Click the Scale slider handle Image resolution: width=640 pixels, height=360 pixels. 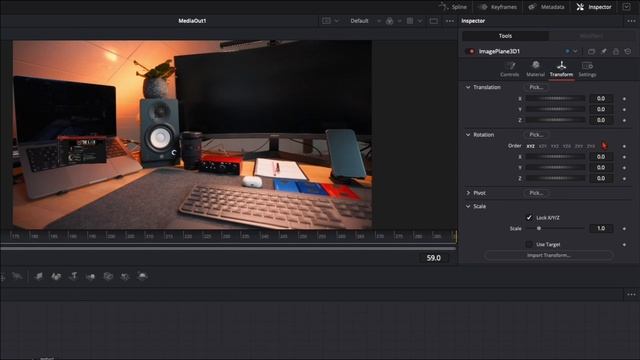tap(539, 229)
